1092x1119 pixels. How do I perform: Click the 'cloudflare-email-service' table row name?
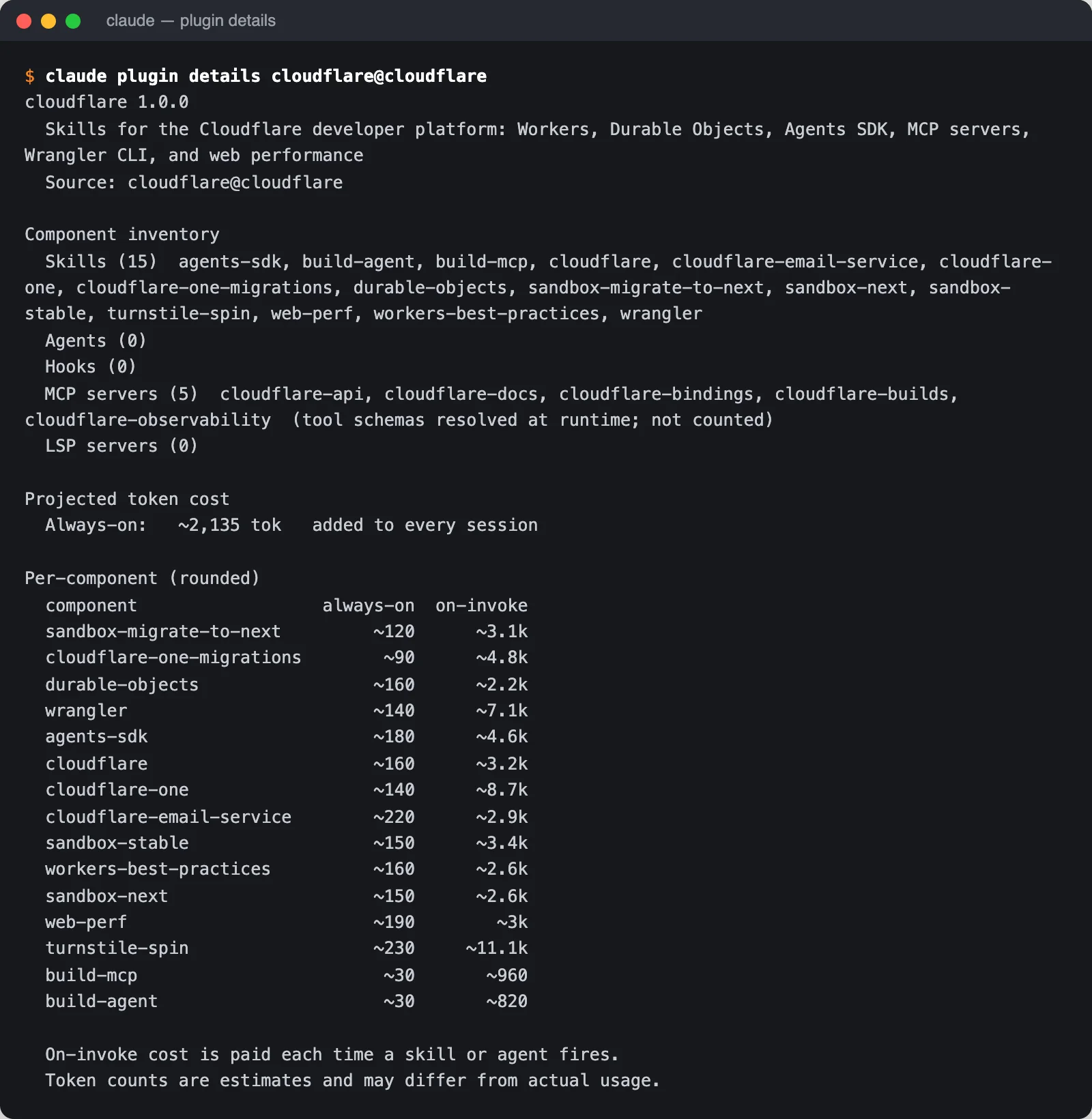(x=169, y=817)
